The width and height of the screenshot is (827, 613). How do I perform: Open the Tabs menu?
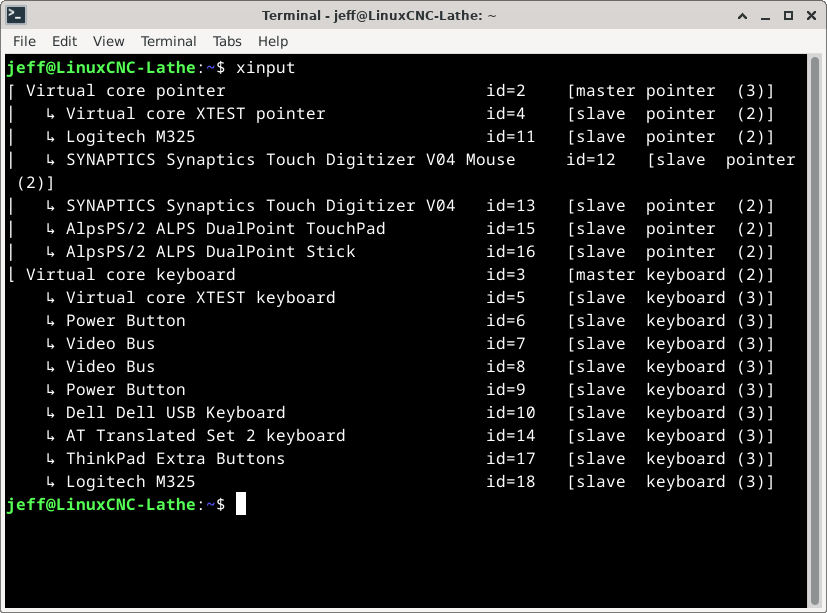click(x=227, y=41)
